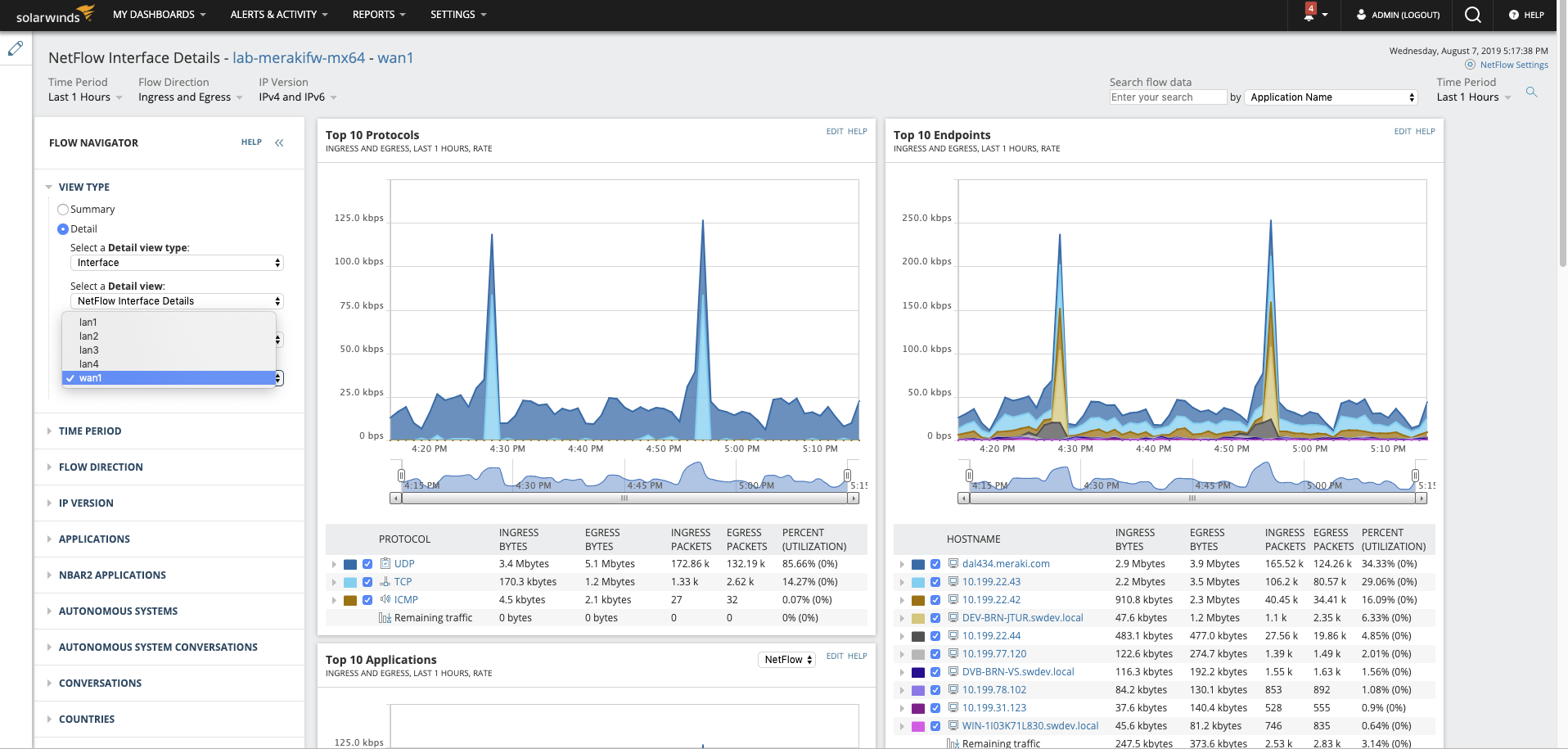Click the ADMIN (LOGOUT) link

point(1405,15)
